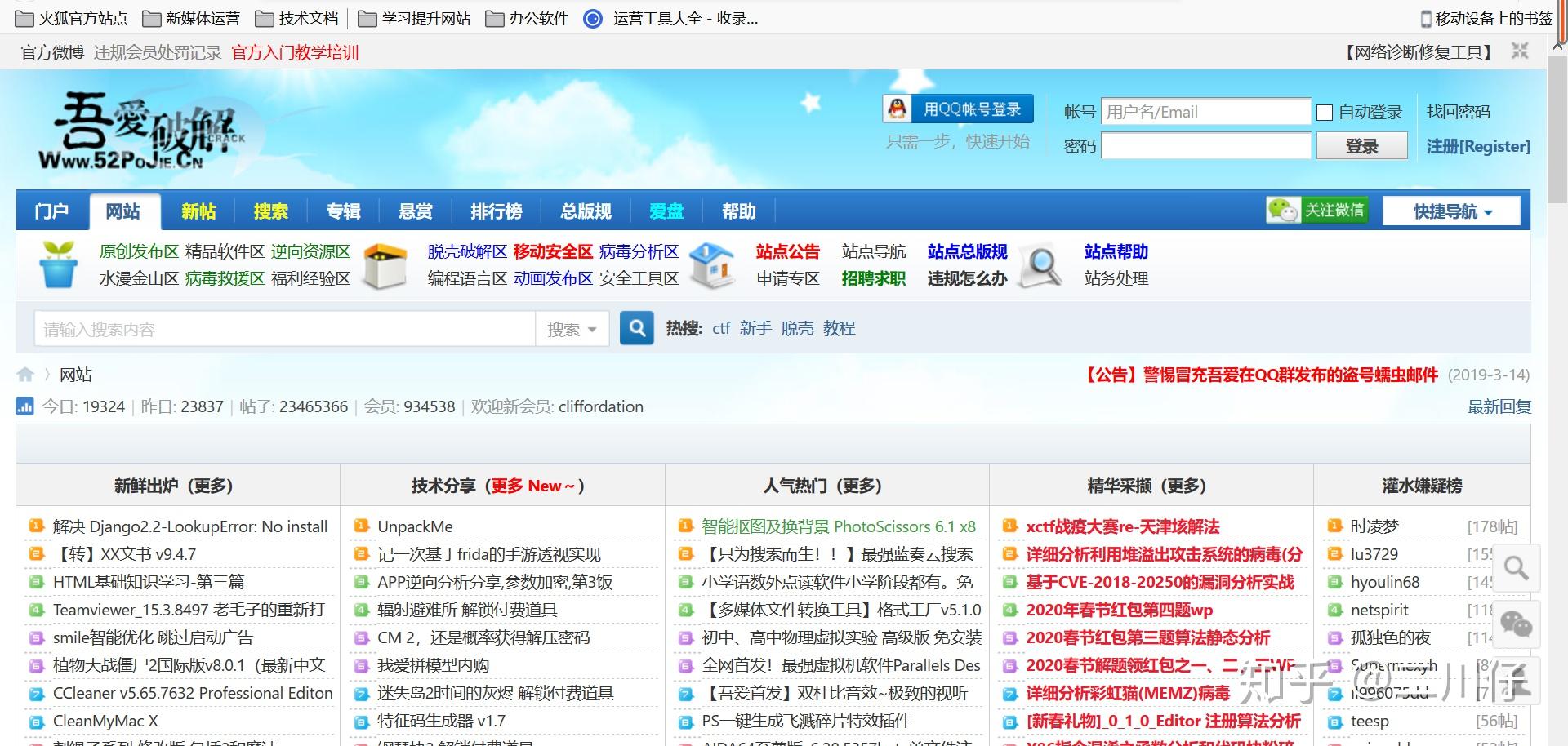Click the floating WeChat side button
Viewport: 1568px width, 746px height.
coord(1517,625)
